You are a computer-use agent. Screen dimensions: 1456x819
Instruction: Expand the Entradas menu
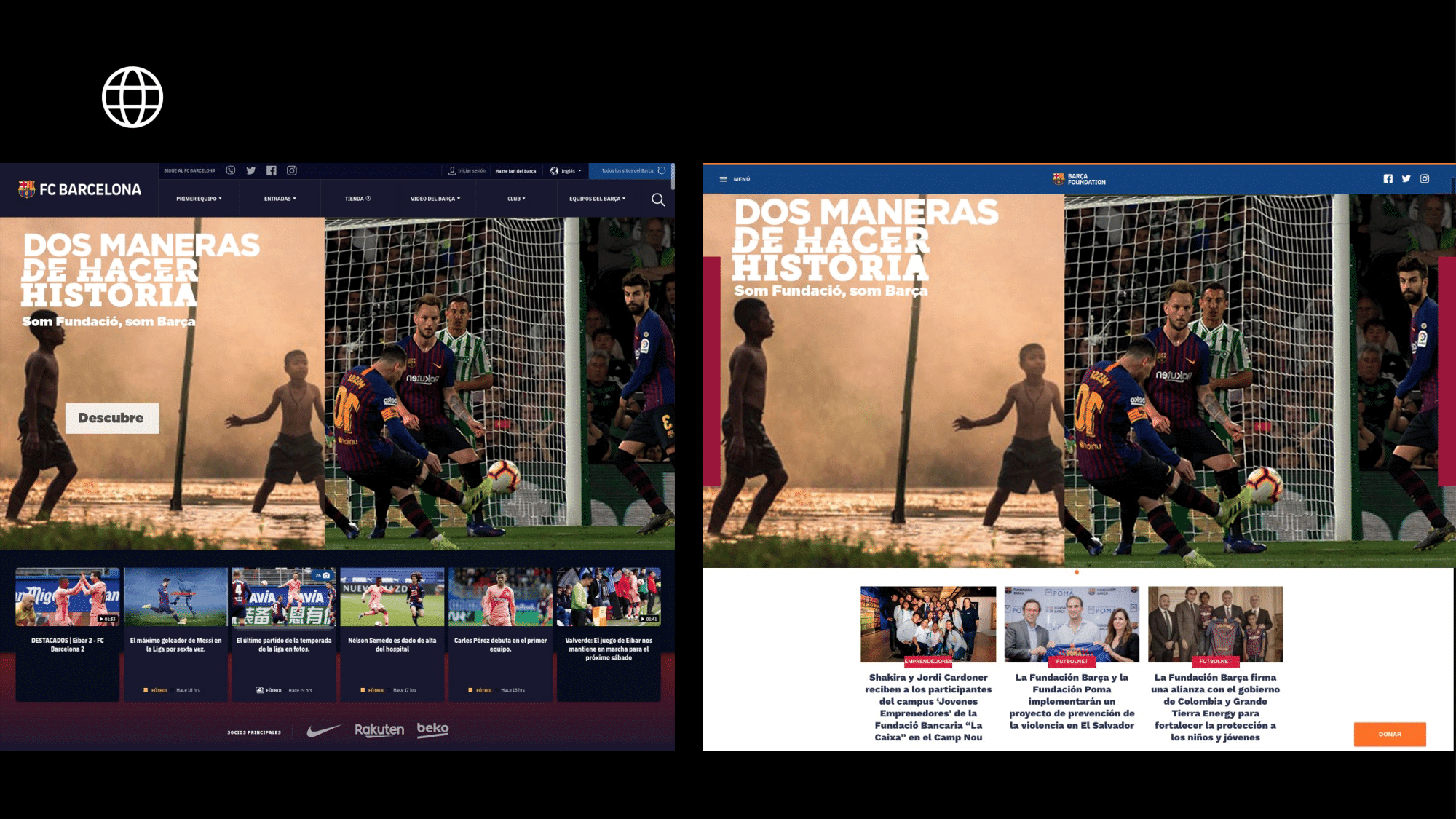pyautogui.click(x=280, y=199)
